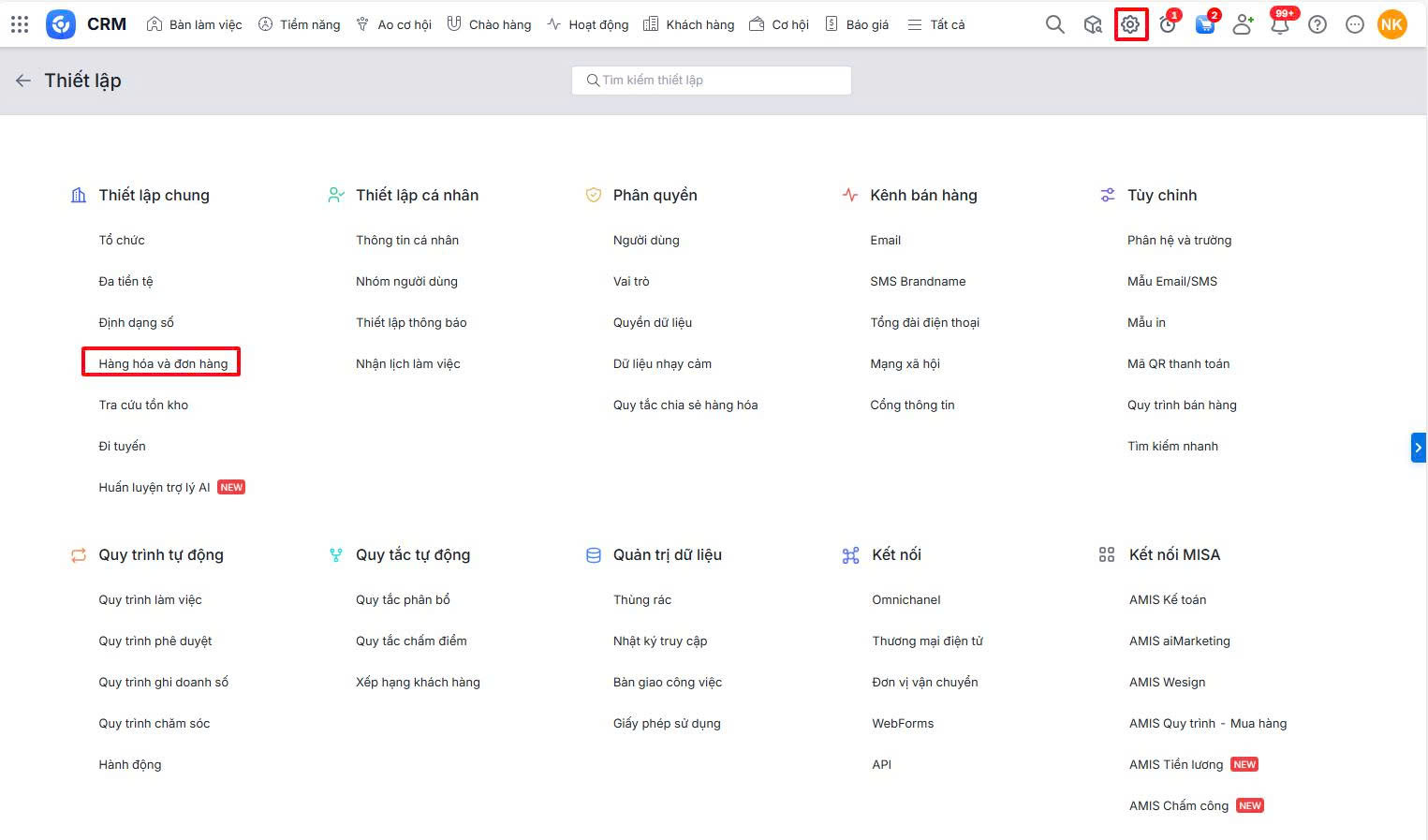Open the reminders clock icon with badge
This screenshot has height=840, width=1428.
pyautogui.click(x=1168, y=24)
